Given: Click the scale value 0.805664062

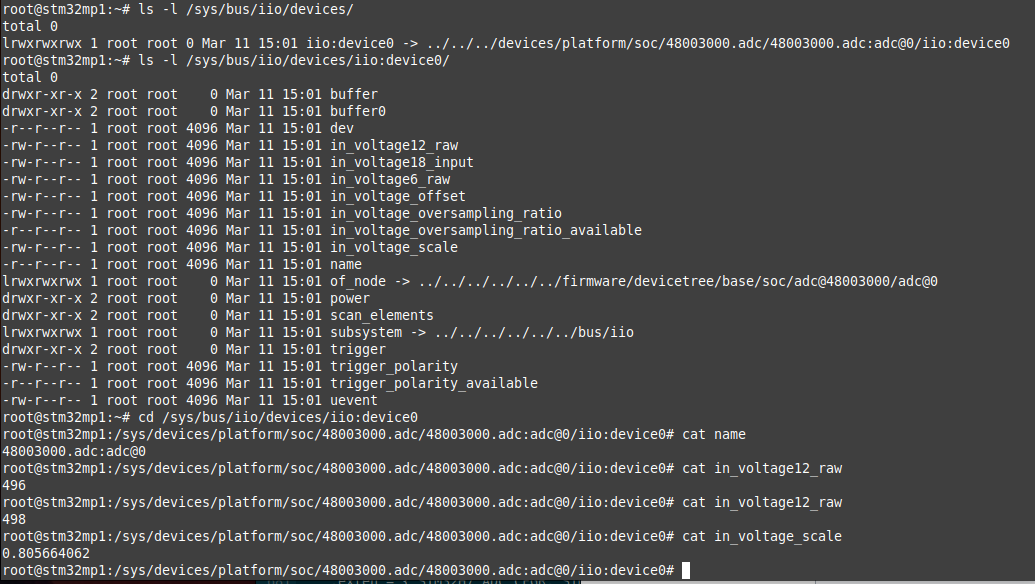Looking at the screenshot, I should [x=45, y=553].
